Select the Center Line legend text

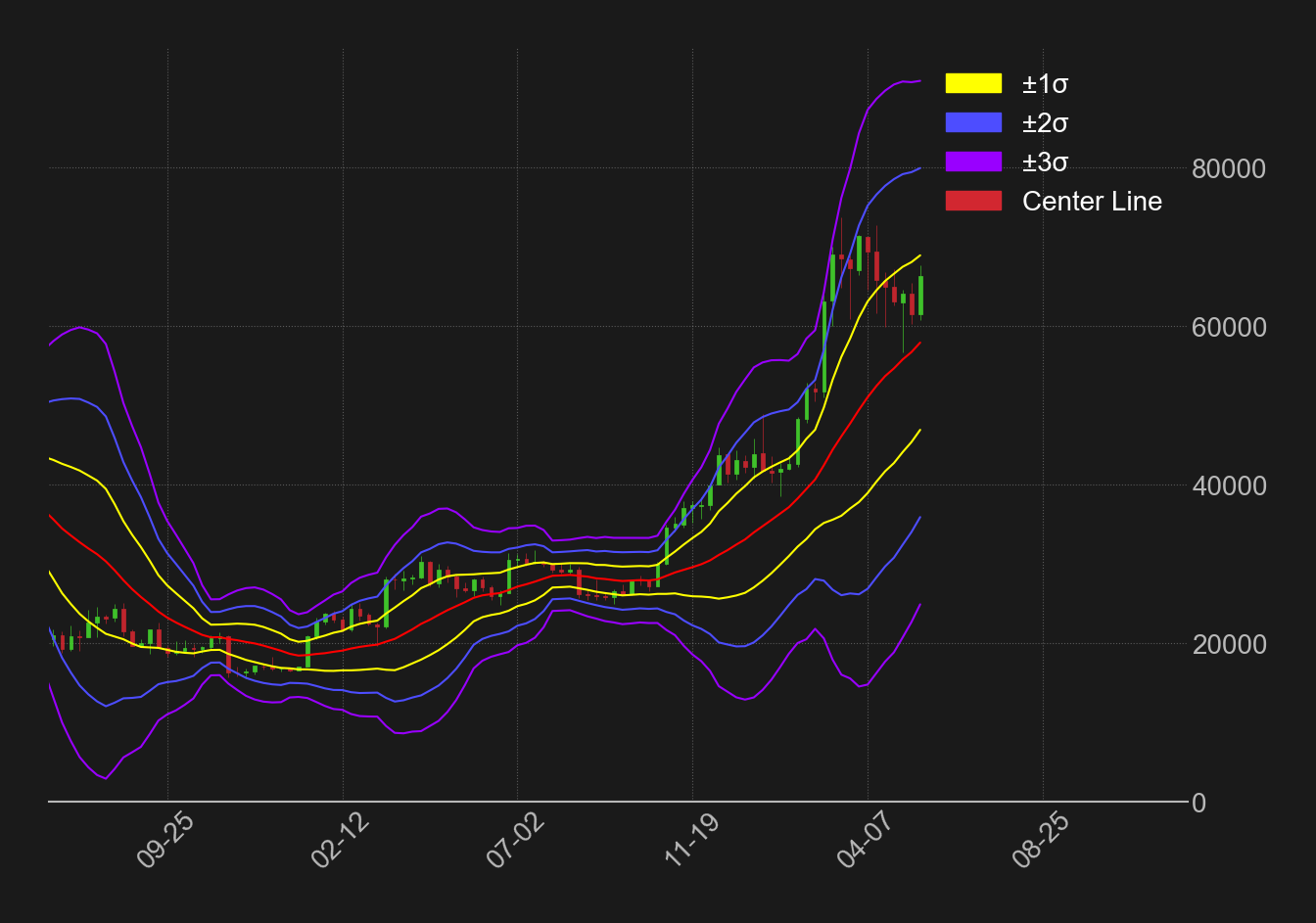click(1092, 202)
